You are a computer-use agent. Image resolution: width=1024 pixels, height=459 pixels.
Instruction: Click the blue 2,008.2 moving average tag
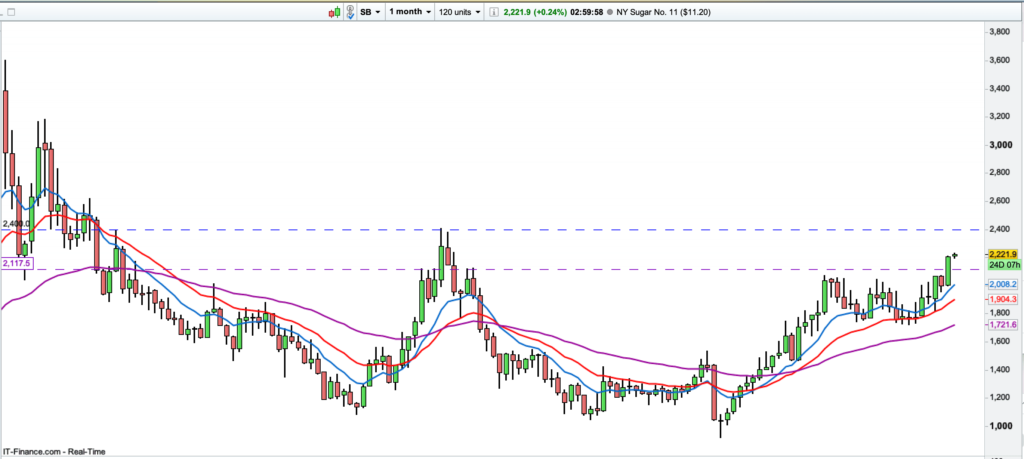1001,284
